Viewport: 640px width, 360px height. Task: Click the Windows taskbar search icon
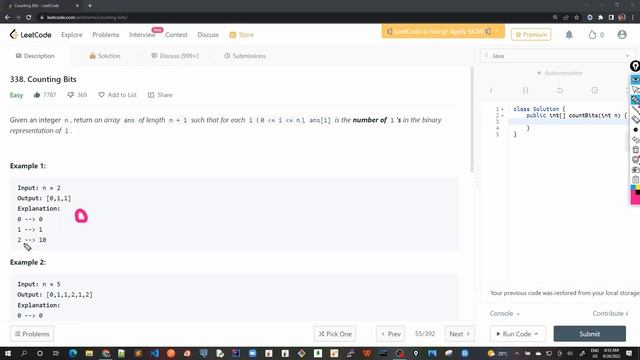[x=24, y=353]
